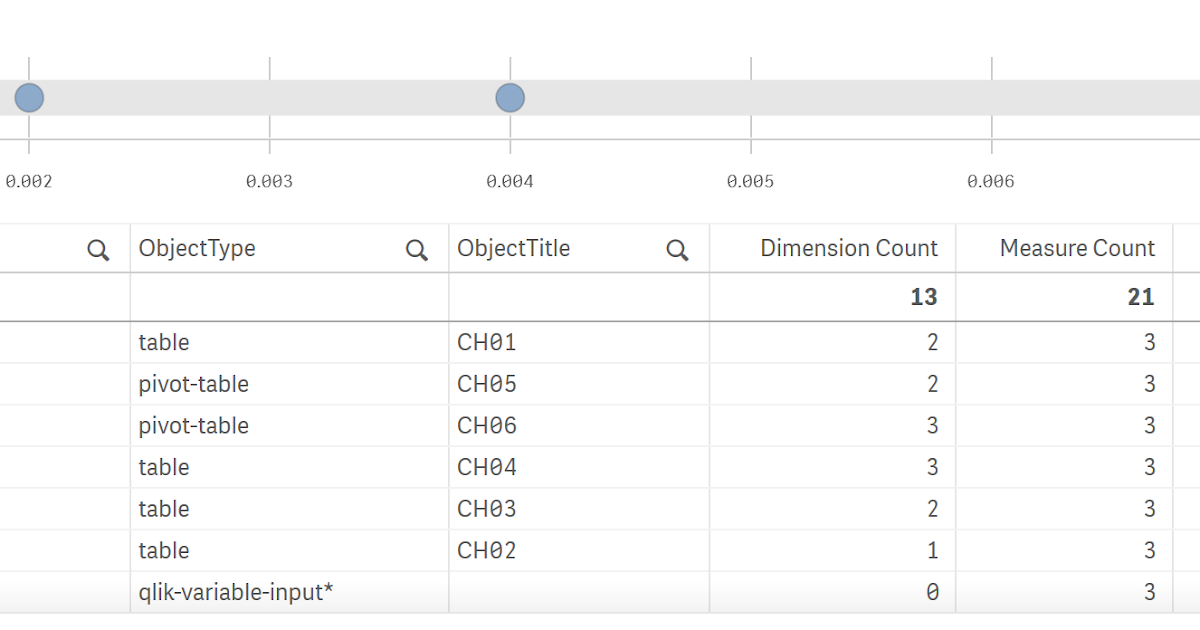This screenshot has height=630, width=1200.
Task: Sort the table by Measure Count
Action: coord(1077,248)
